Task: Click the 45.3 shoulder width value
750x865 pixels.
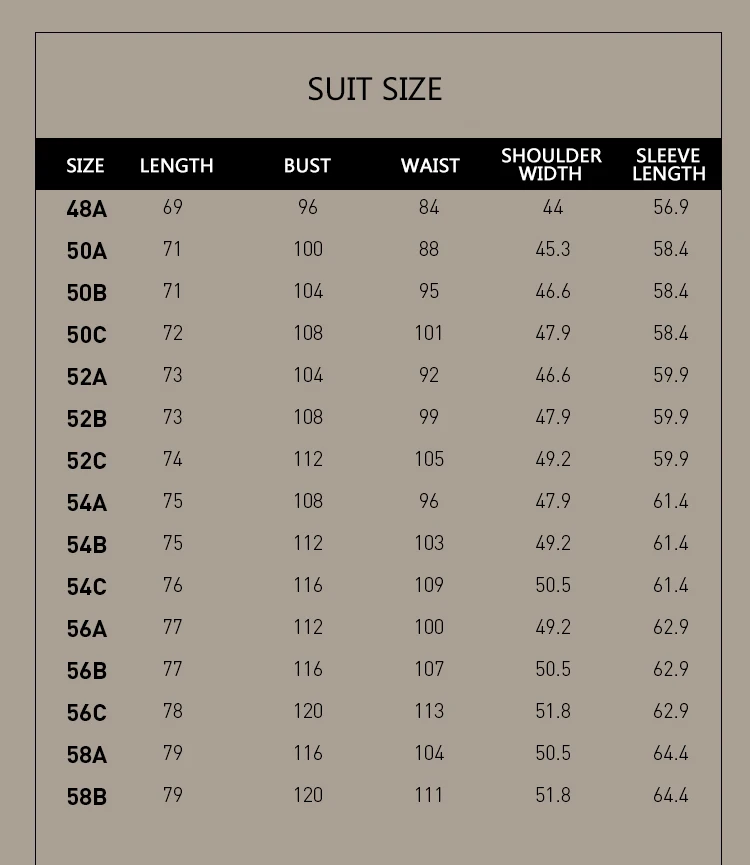Action: click(x=552, y=249)
